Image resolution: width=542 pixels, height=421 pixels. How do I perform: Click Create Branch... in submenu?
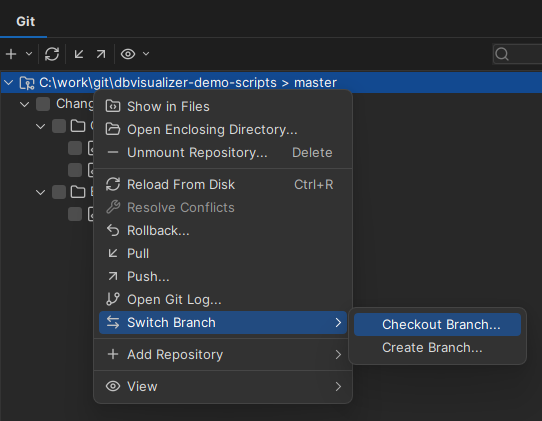coord(437,347)
